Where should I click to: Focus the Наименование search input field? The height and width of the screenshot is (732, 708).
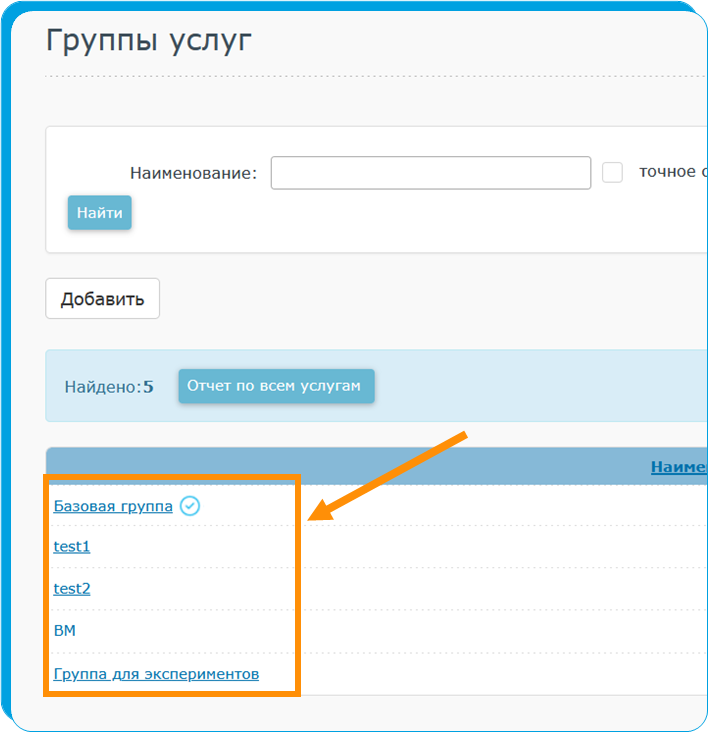430,173
